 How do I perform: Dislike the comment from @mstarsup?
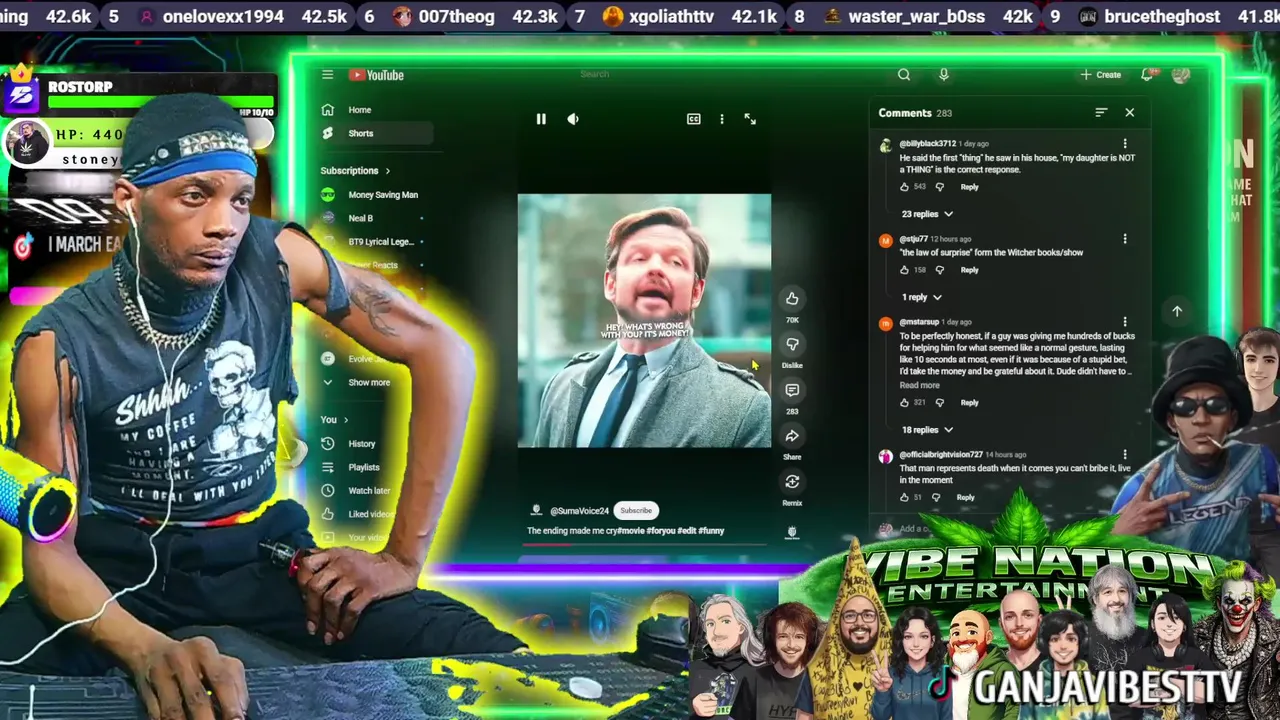pyautogui.click(x=940, y=403)
